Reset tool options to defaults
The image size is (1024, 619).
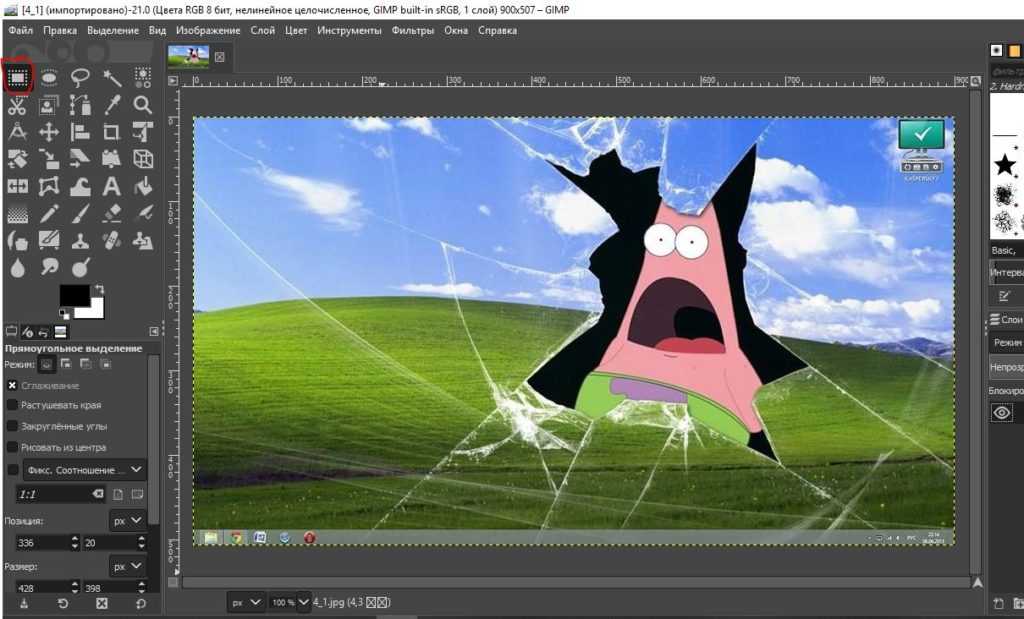(141, 604)
